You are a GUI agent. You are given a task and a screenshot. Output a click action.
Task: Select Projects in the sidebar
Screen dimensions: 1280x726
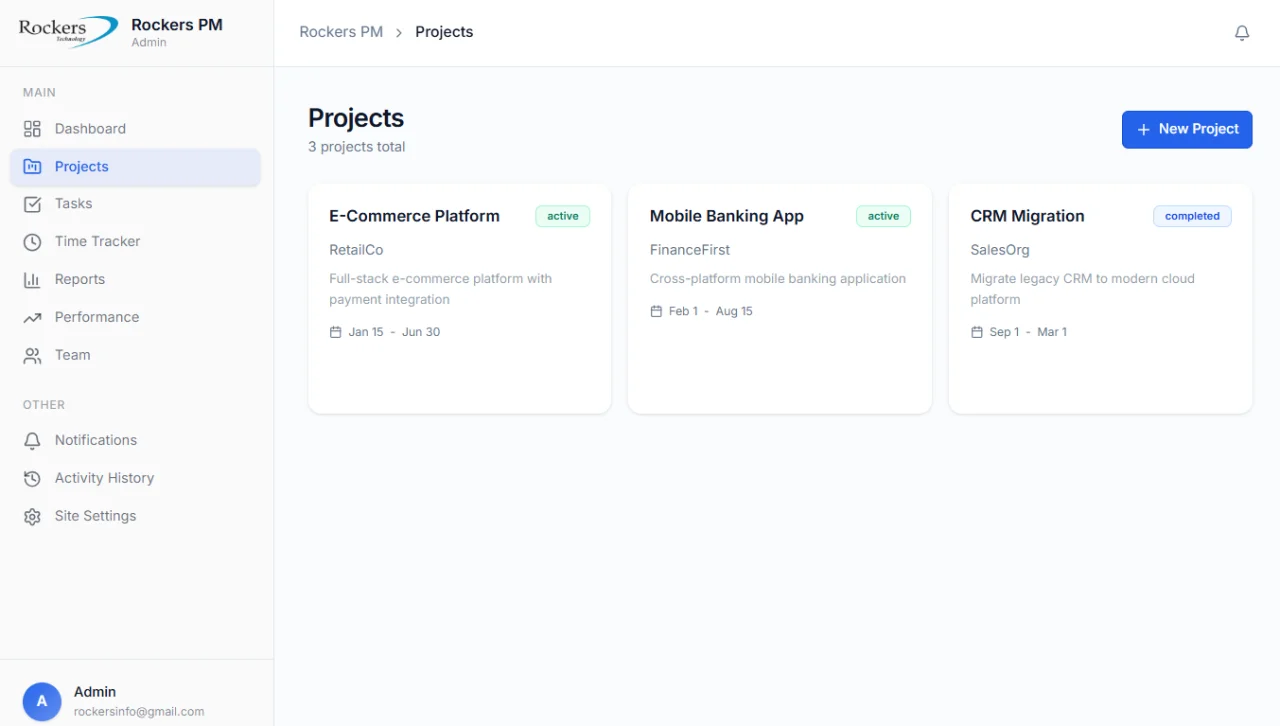(135, 167)
